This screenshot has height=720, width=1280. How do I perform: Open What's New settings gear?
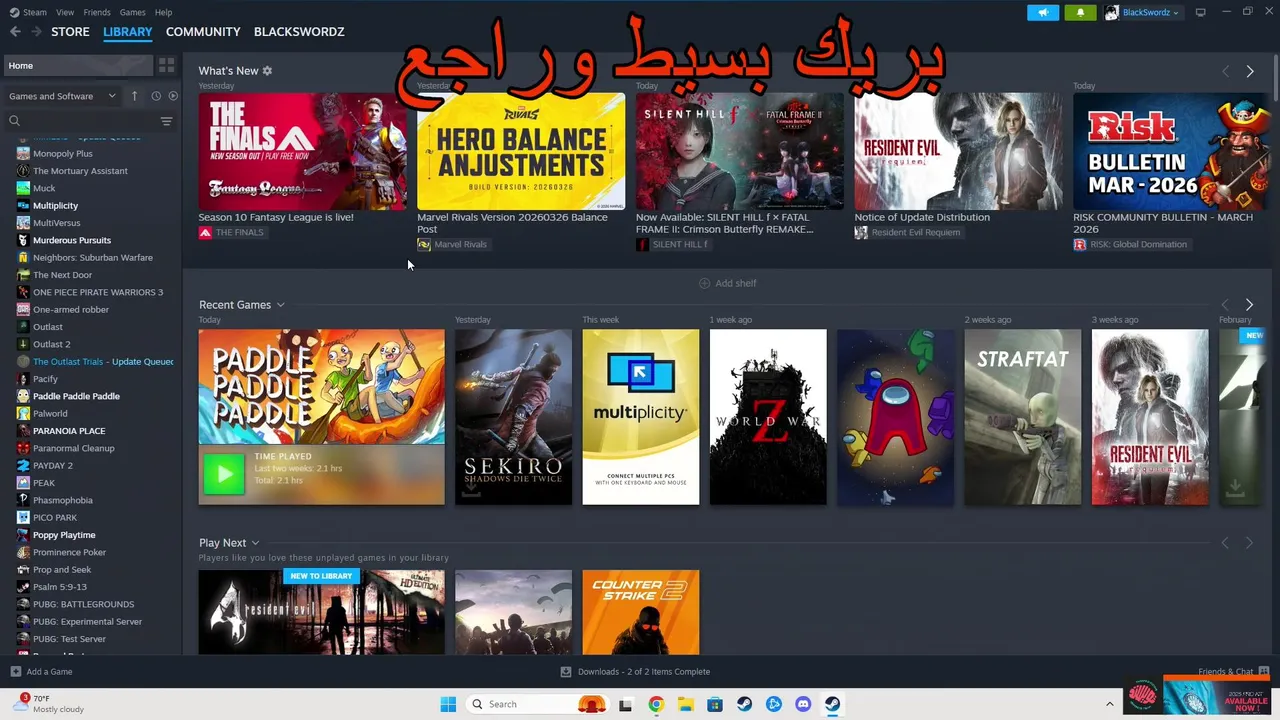(267, 71)
